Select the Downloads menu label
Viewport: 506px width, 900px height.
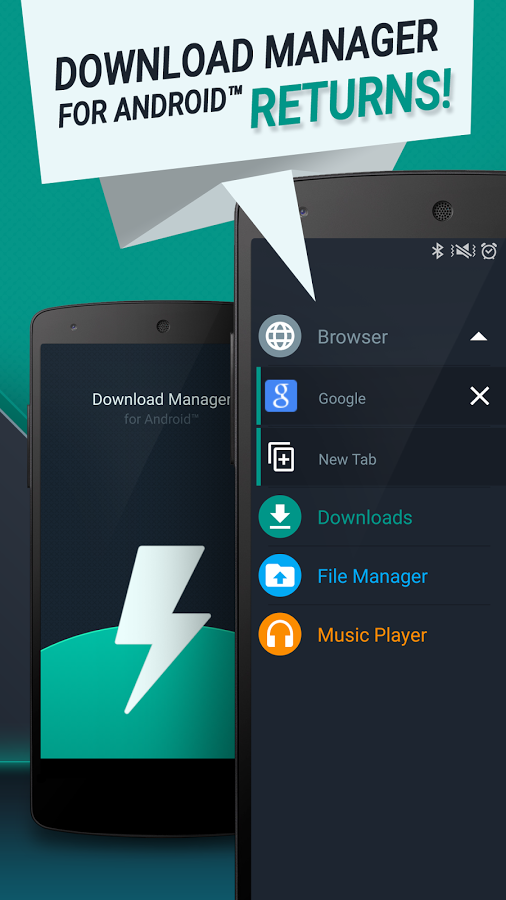[365, 517]
